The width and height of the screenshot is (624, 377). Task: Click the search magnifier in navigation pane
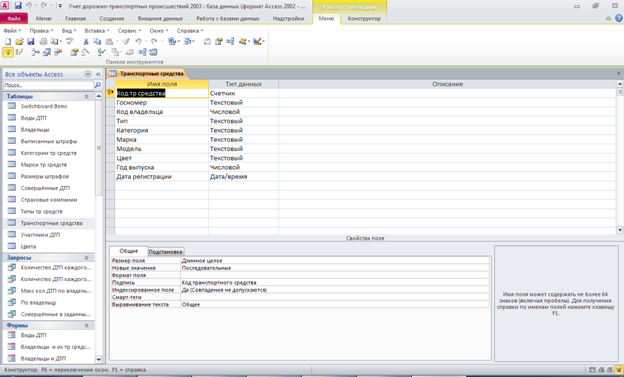tap(98, 85)
